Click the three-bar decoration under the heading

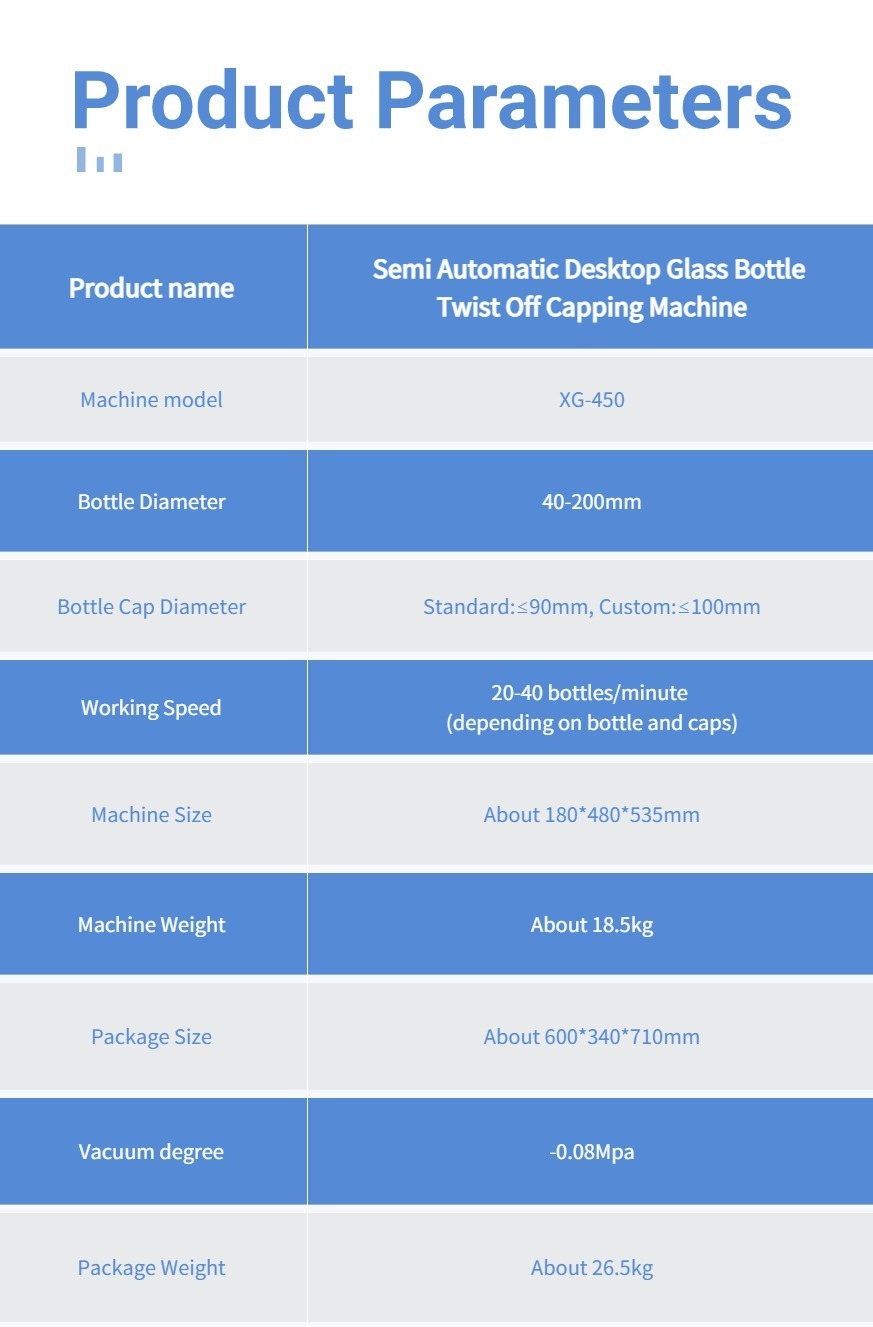pyautogui.click(x=99, y=160)
